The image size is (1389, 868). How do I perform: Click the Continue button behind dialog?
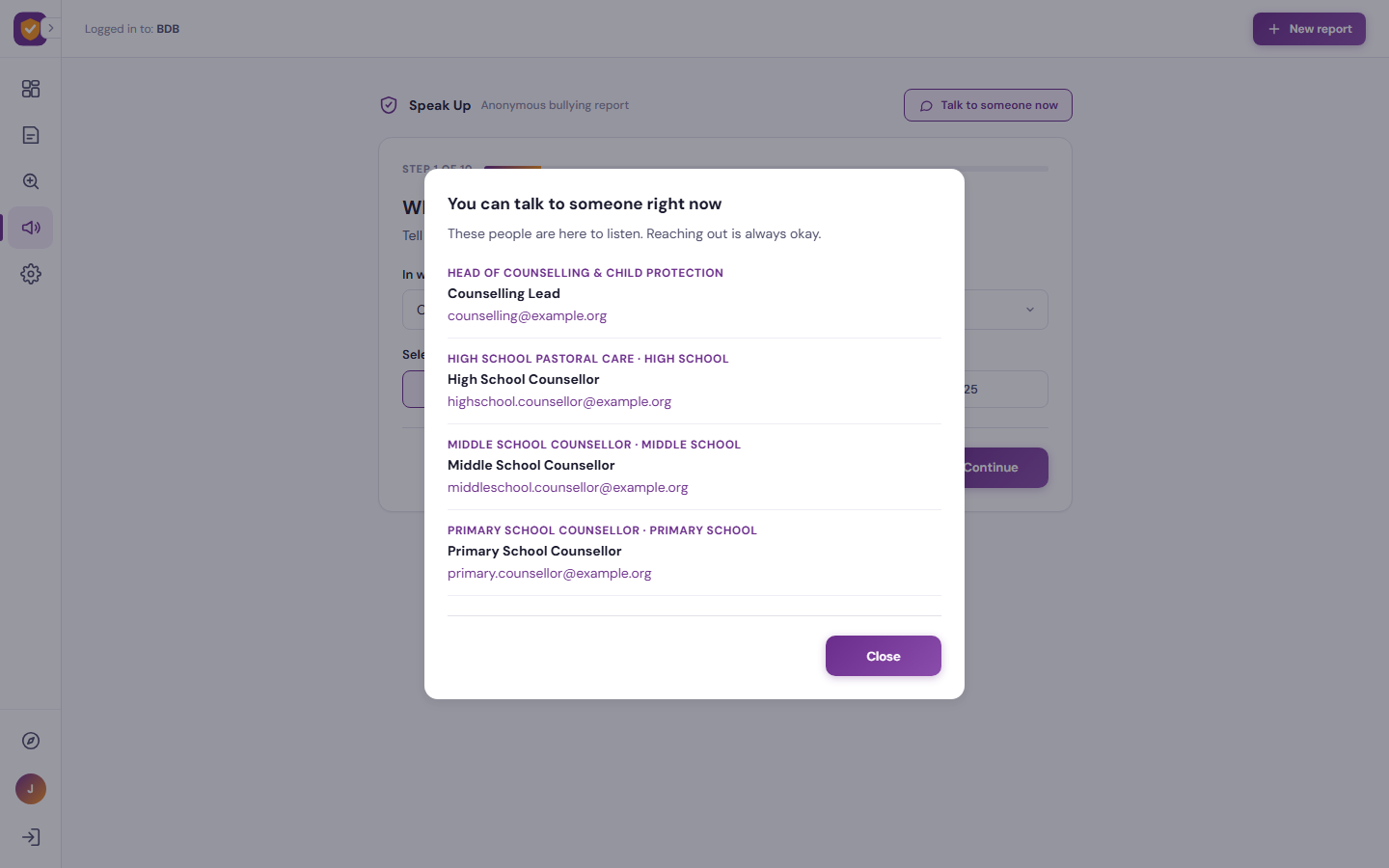pos(1005,468)
